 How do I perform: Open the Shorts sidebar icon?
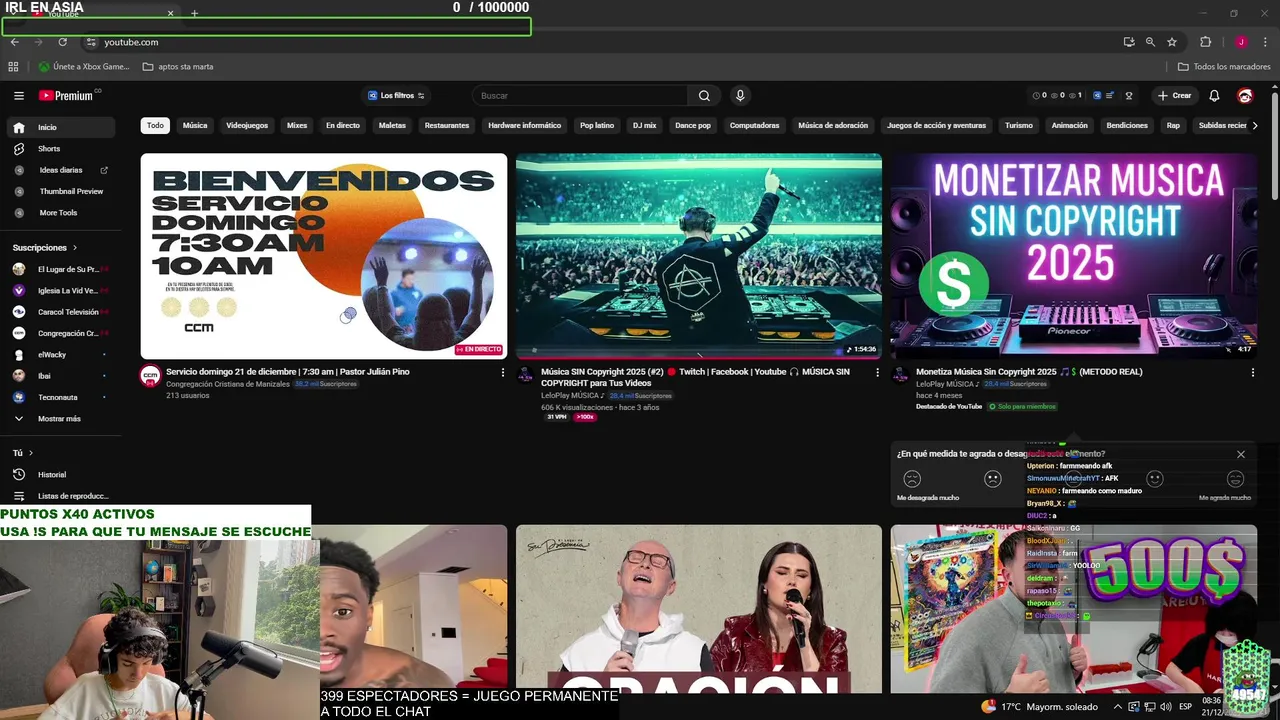pyautogui.click(x=19, y=149)
